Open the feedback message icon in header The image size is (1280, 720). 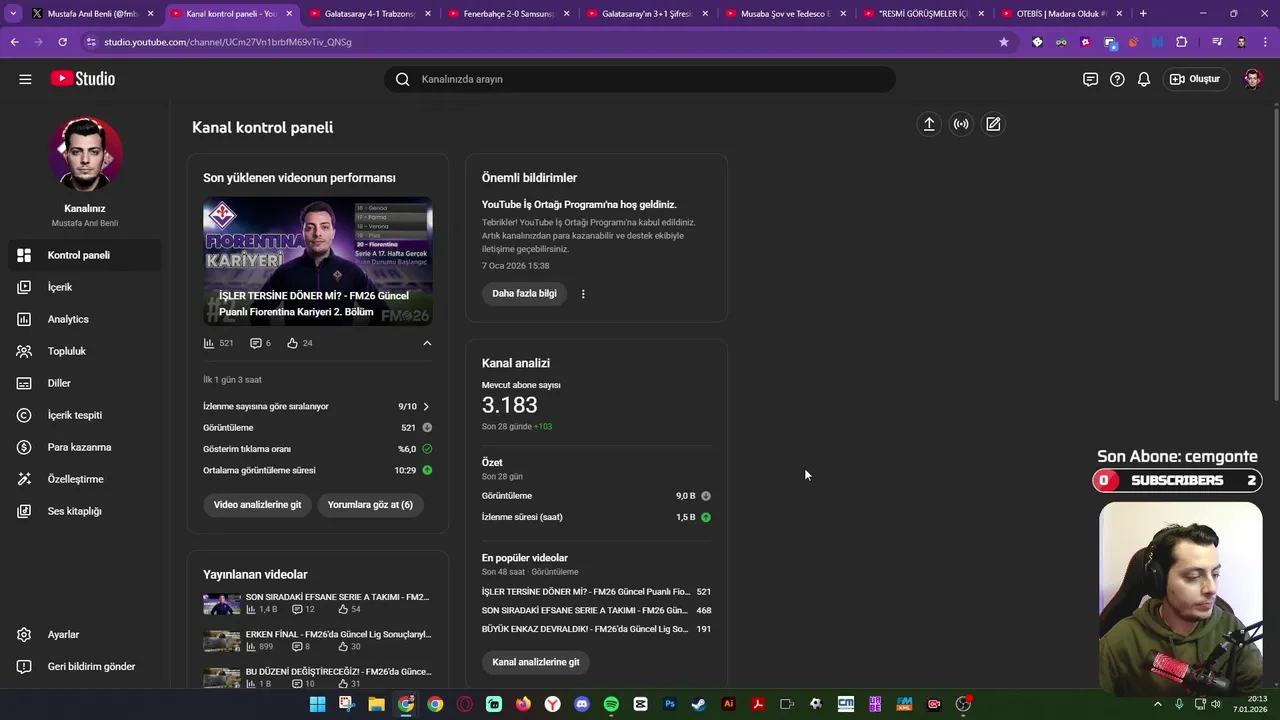tap(1090, 79)
